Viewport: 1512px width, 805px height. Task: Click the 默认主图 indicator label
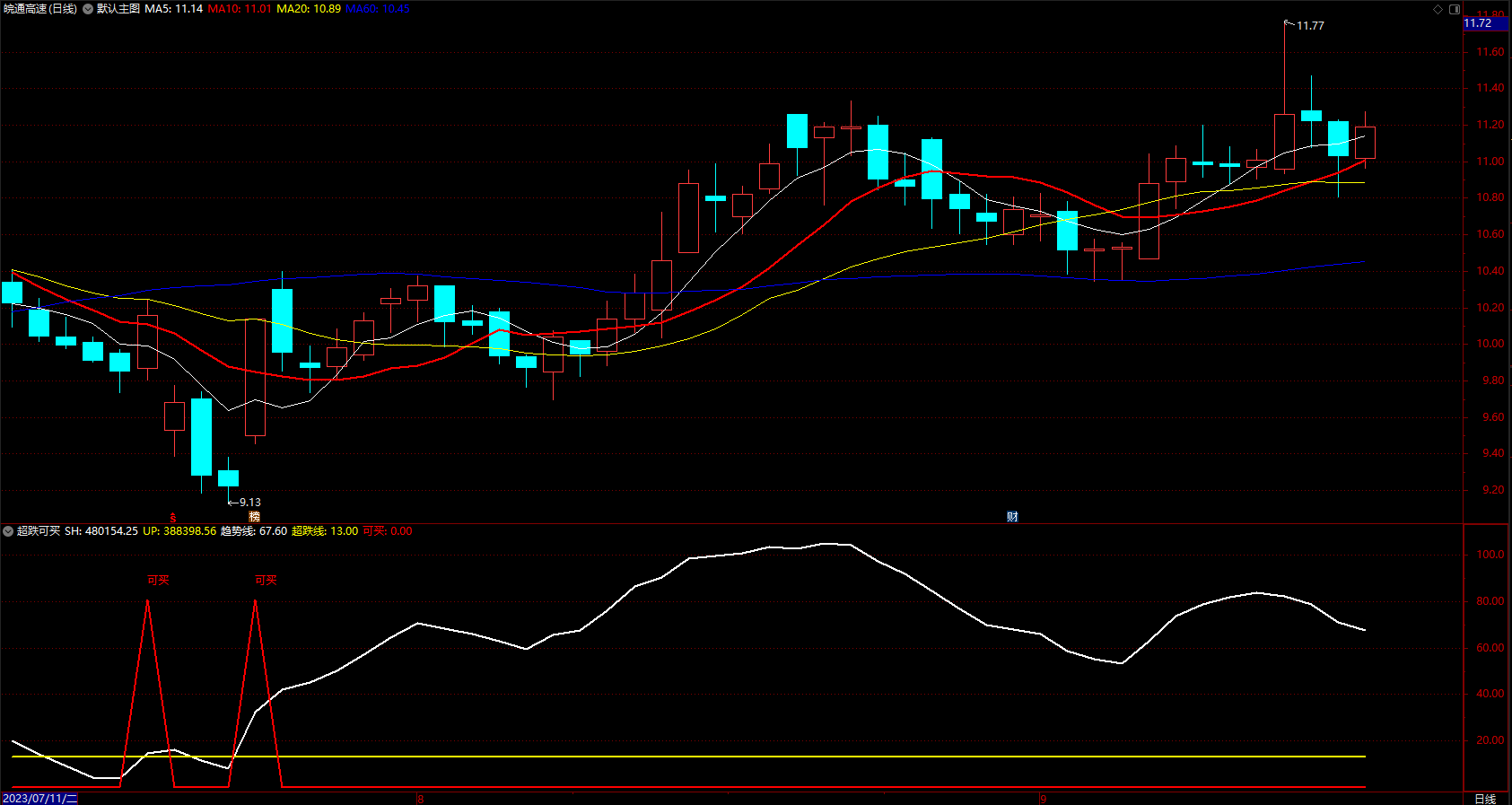coord(118,9)
